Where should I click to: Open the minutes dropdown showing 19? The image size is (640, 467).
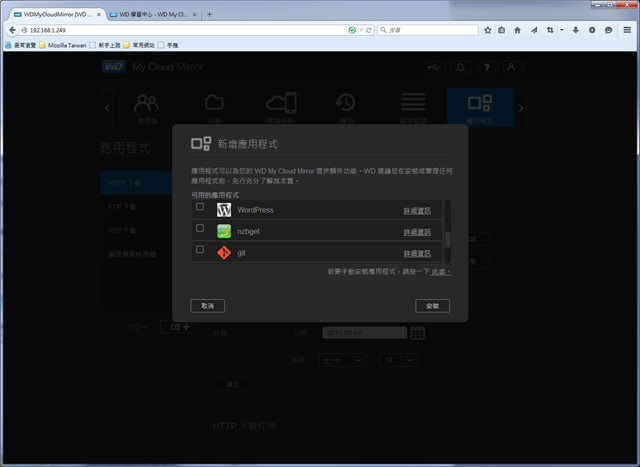point(398,360)
